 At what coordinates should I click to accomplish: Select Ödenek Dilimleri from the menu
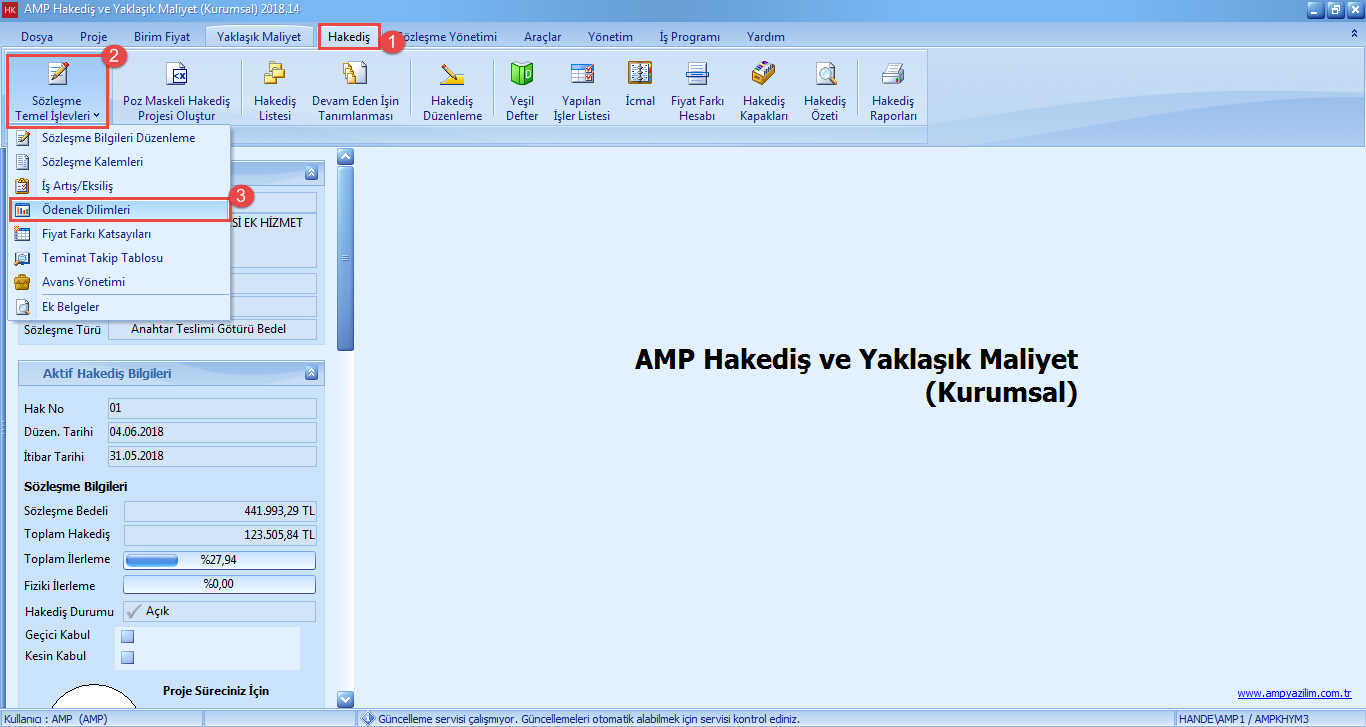click(86, 210)
